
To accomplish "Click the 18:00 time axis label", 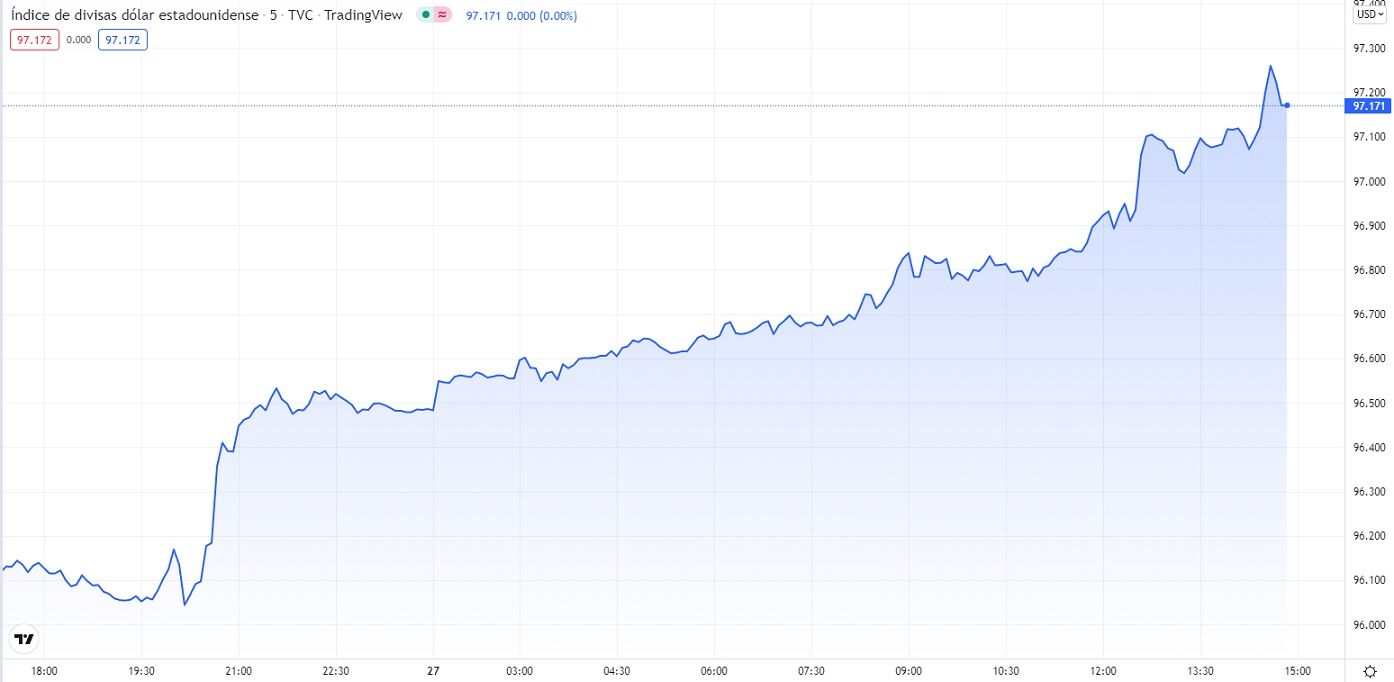I will (x=45, y=671).
